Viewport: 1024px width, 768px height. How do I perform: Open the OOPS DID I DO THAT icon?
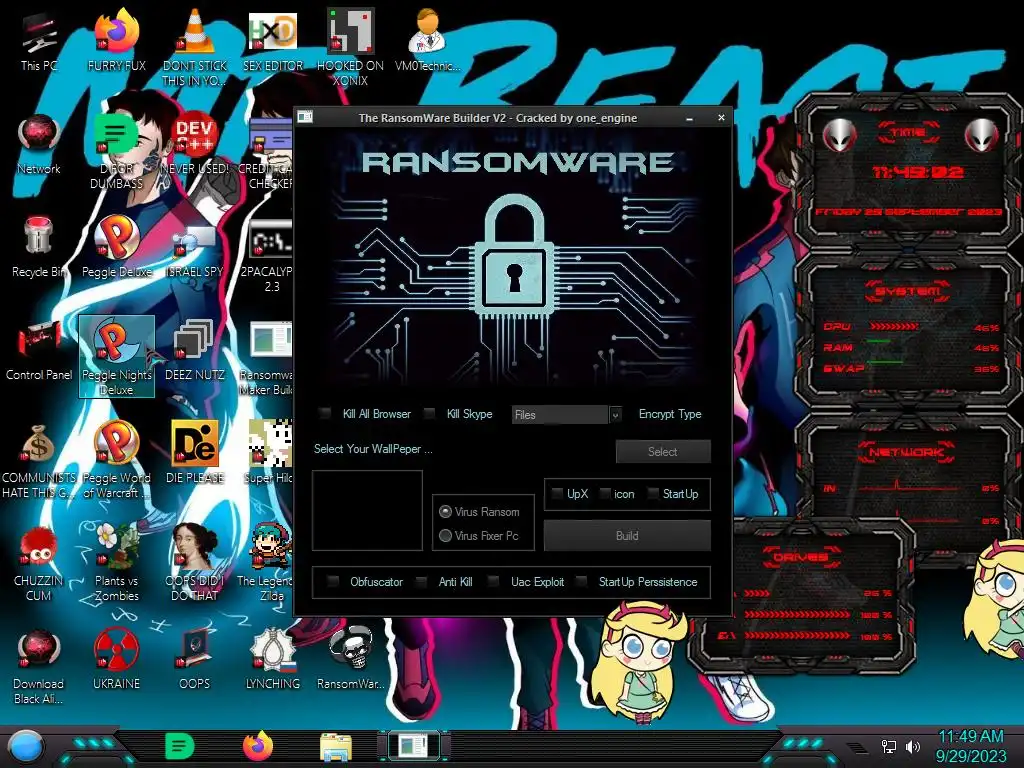pyautogui.click(x=195, y=563)
